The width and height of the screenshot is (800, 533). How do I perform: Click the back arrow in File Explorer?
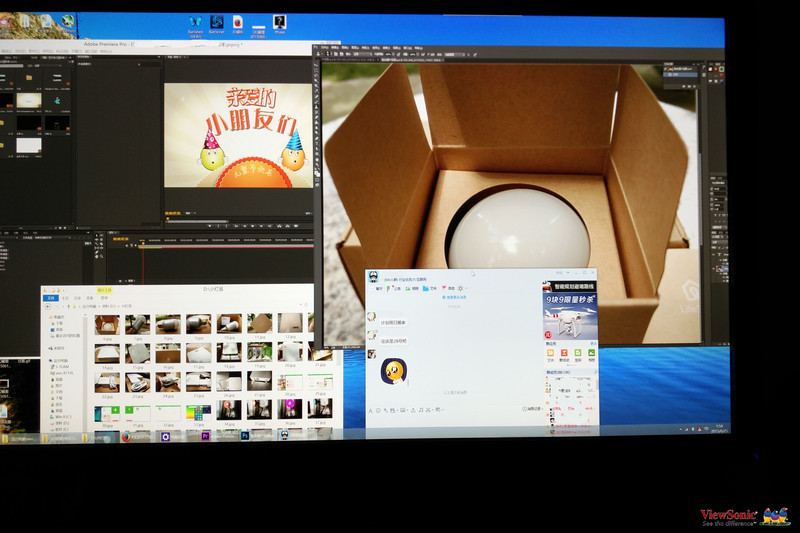(x=48, y=306)
